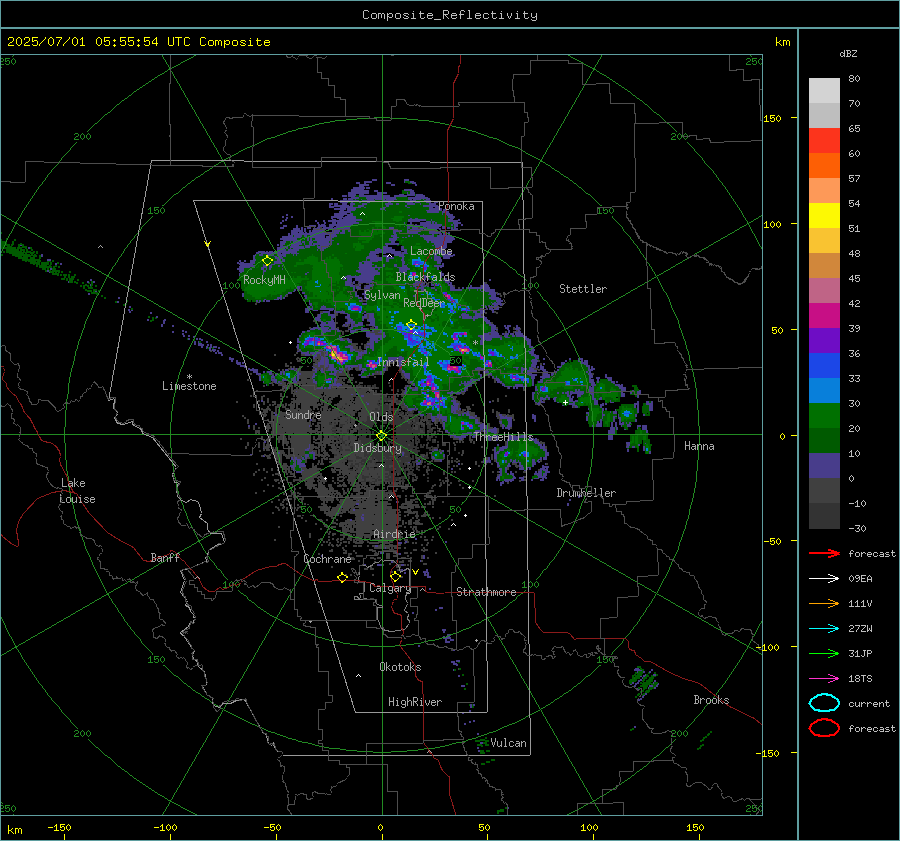Click the yellow diamond marker below Cochrane
Image resolution: width=900 pixels, height=841 pixels.
(343, 578)
